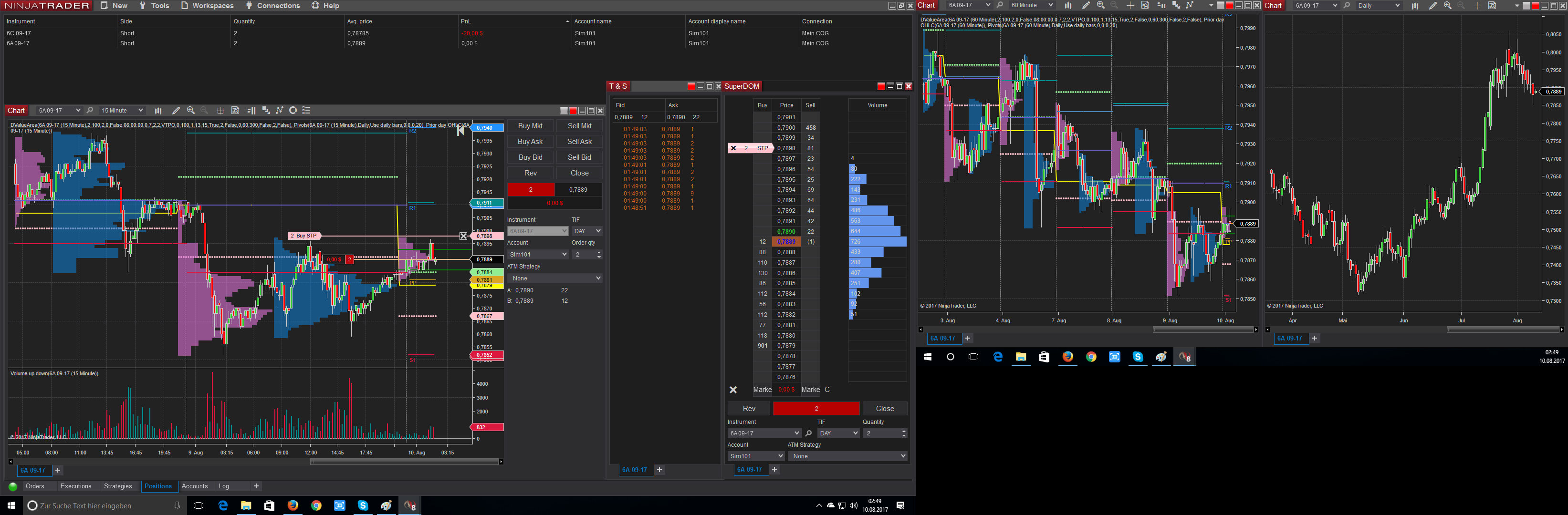Open toolbar overflow arrow in 60 Minute chart
This screenshot has height=515, width=1568.
tap(1211, 6)
